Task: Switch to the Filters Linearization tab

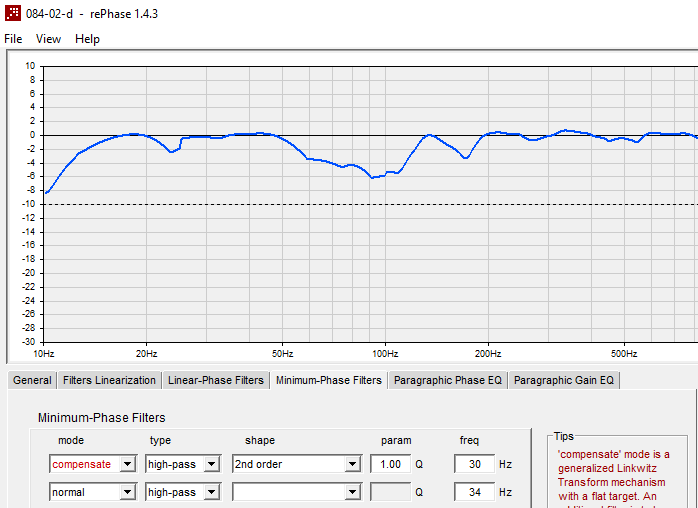Action: click(109, 380)
